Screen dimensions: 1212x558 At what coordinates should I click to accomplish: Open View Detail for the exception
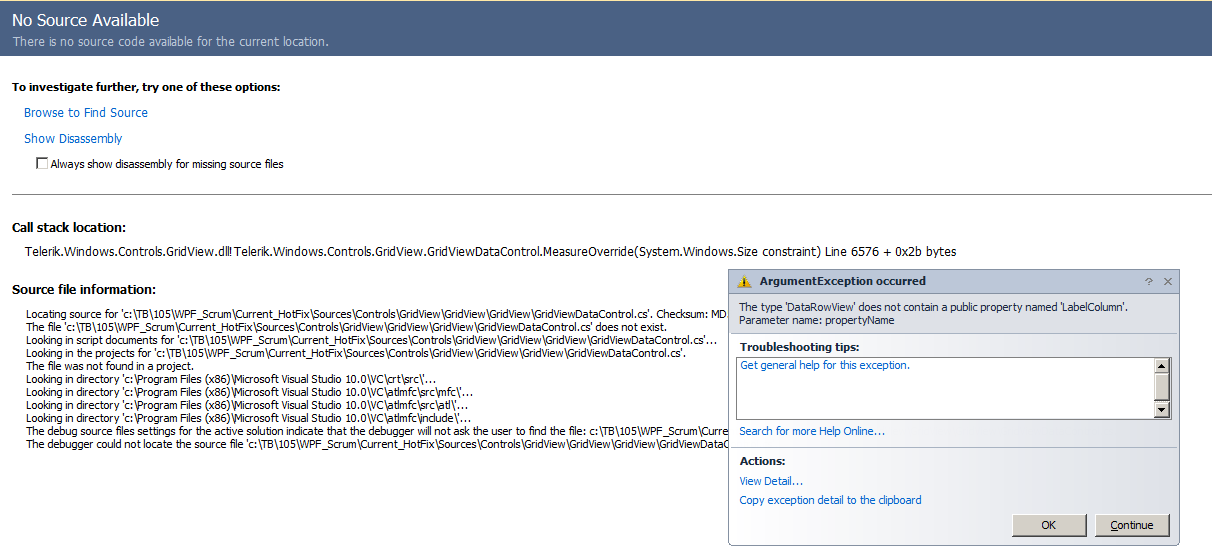(771, 481)
